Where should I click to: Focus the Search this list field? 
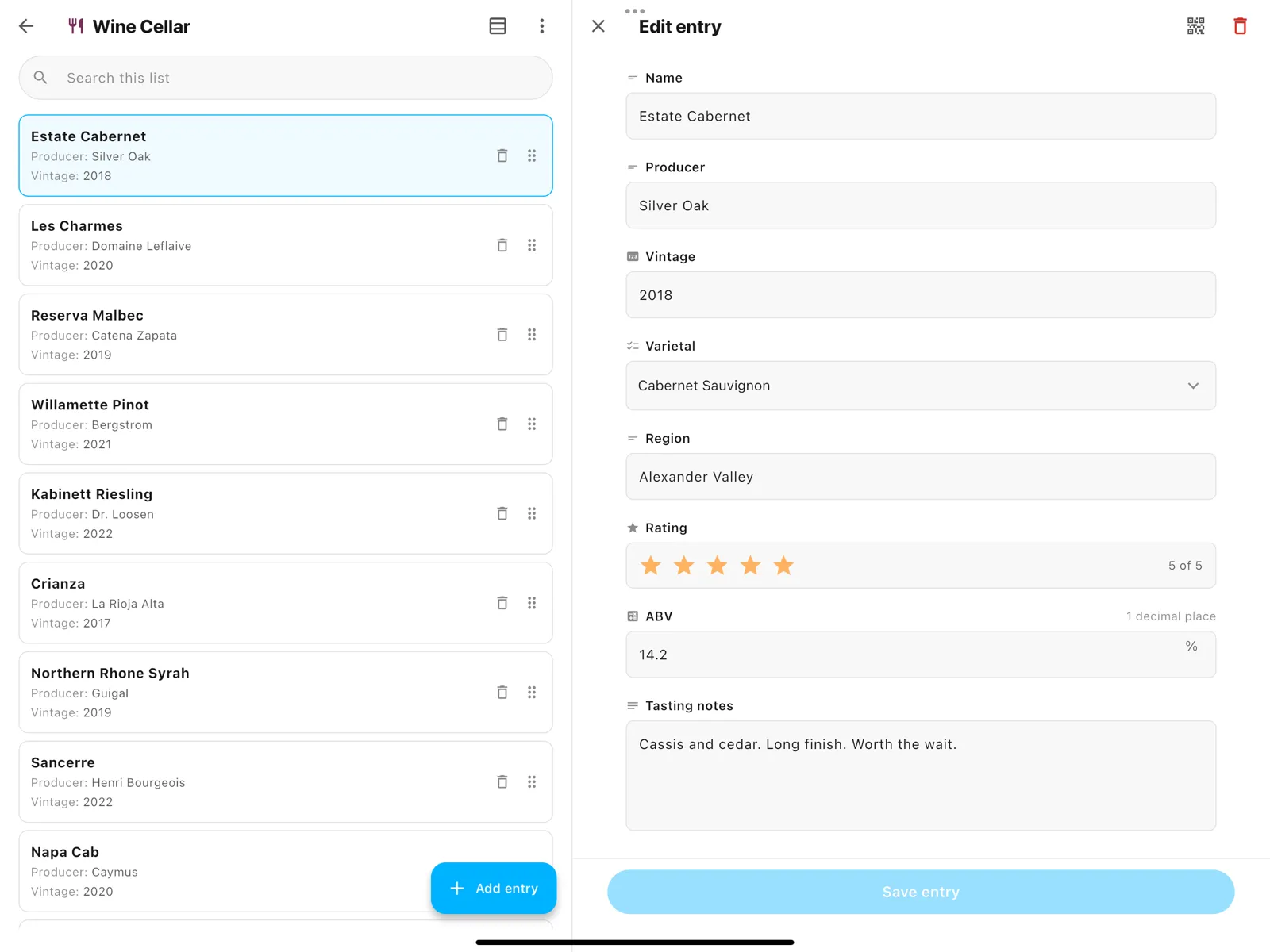coord(286,78)
